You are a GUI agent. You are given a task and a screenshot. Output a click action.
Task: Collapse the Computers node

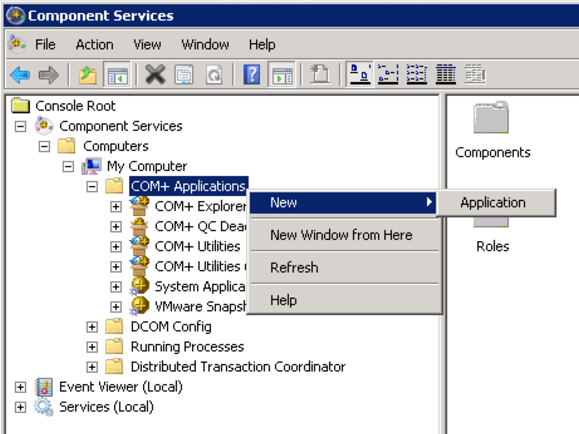tap(44, 147)
